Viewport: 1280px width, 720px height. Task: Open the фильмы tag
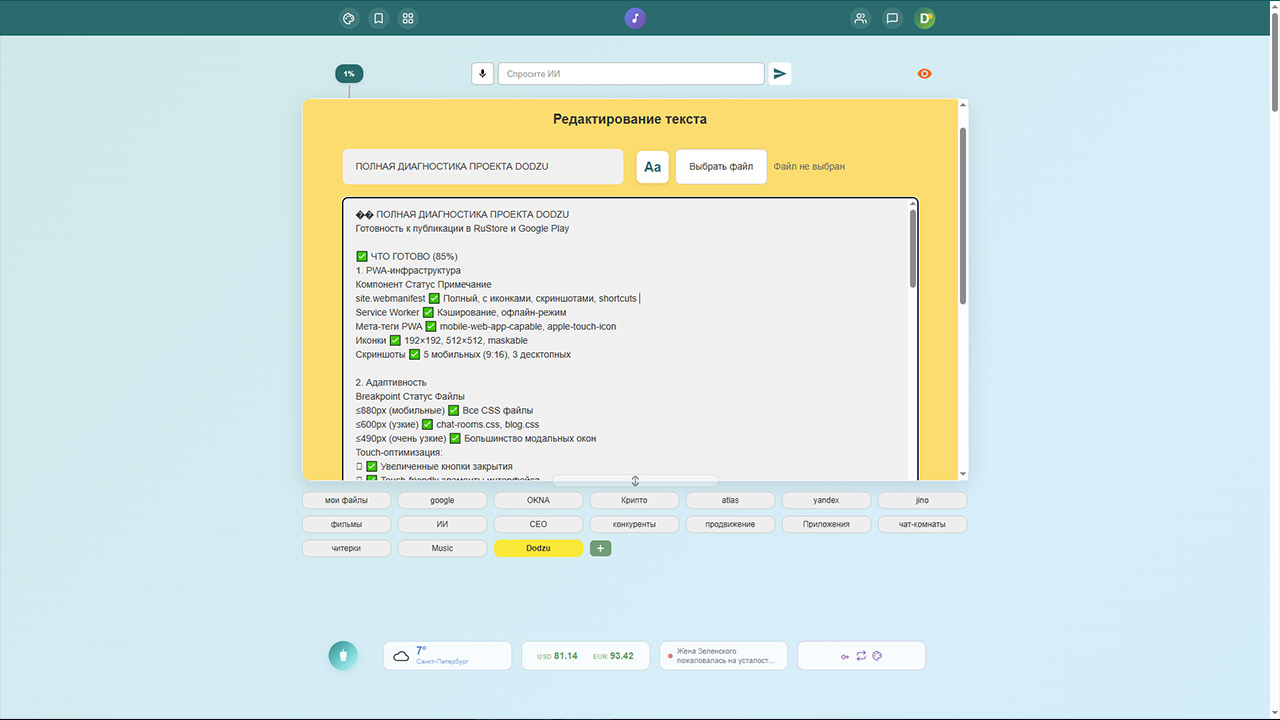[x=346, y=524]
